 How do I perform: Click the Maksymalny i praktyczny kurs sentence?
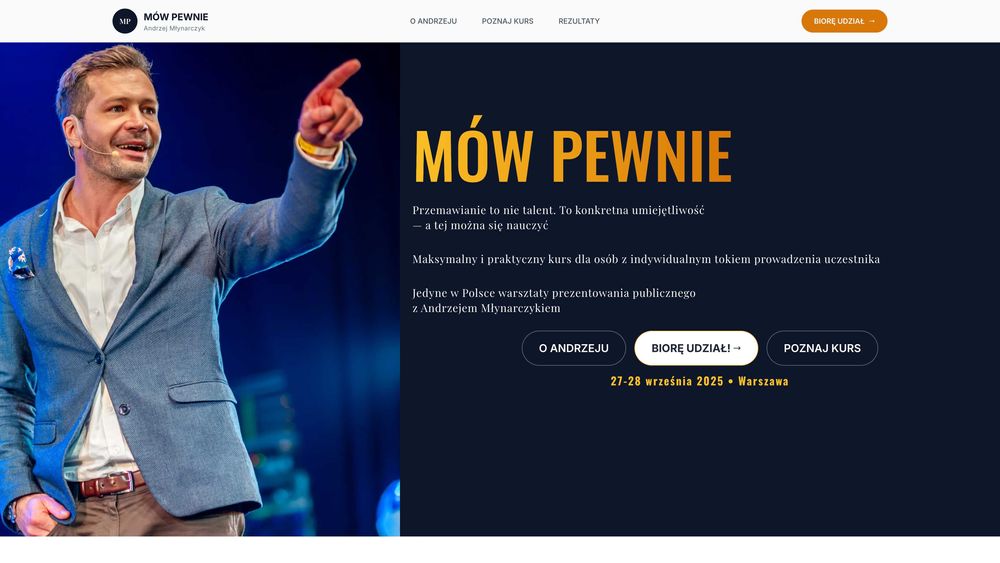646,259
